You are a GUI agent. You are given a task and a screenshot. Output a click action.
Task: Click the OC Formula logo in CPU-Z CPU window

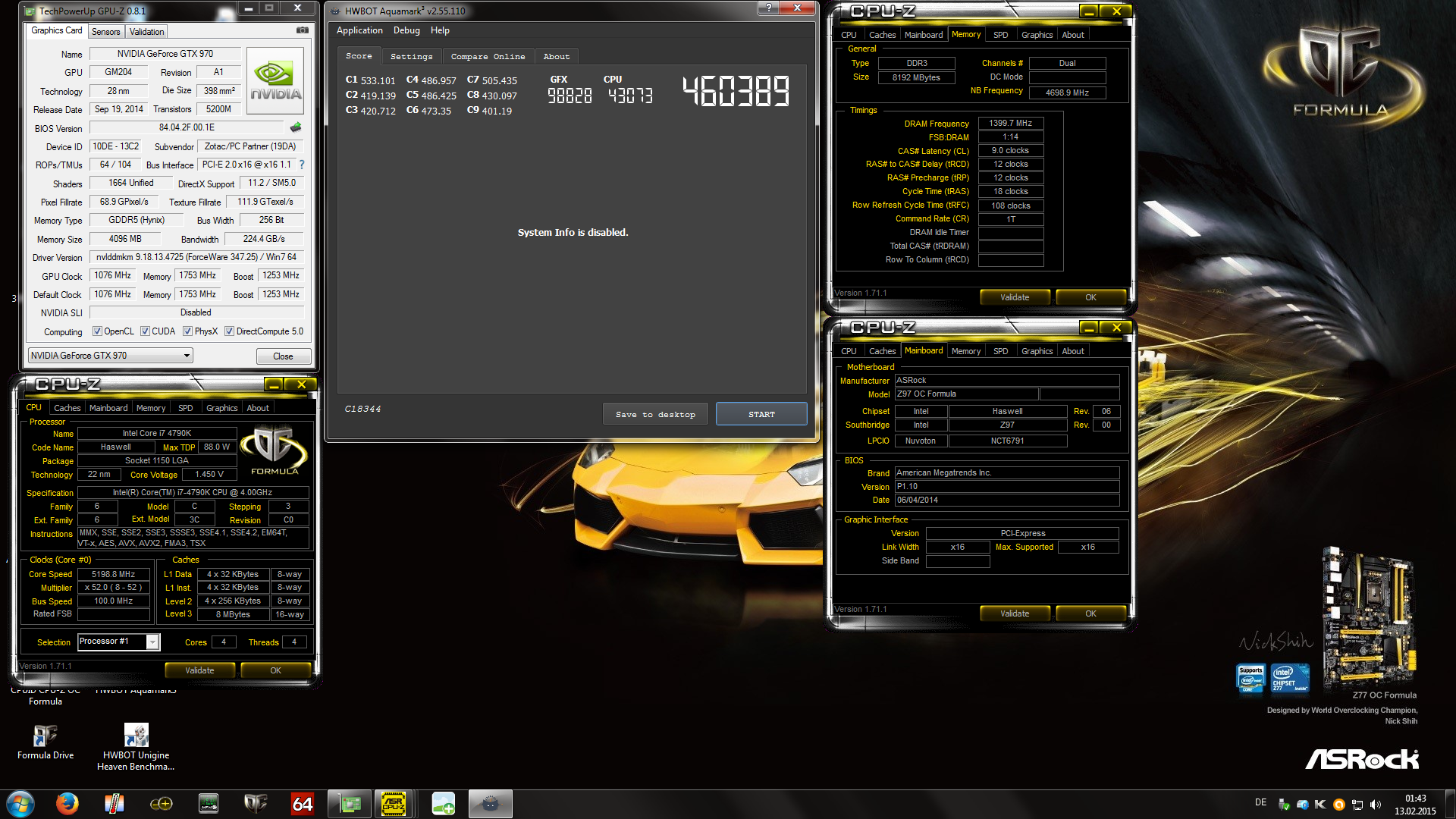click(x=275, y=450)
